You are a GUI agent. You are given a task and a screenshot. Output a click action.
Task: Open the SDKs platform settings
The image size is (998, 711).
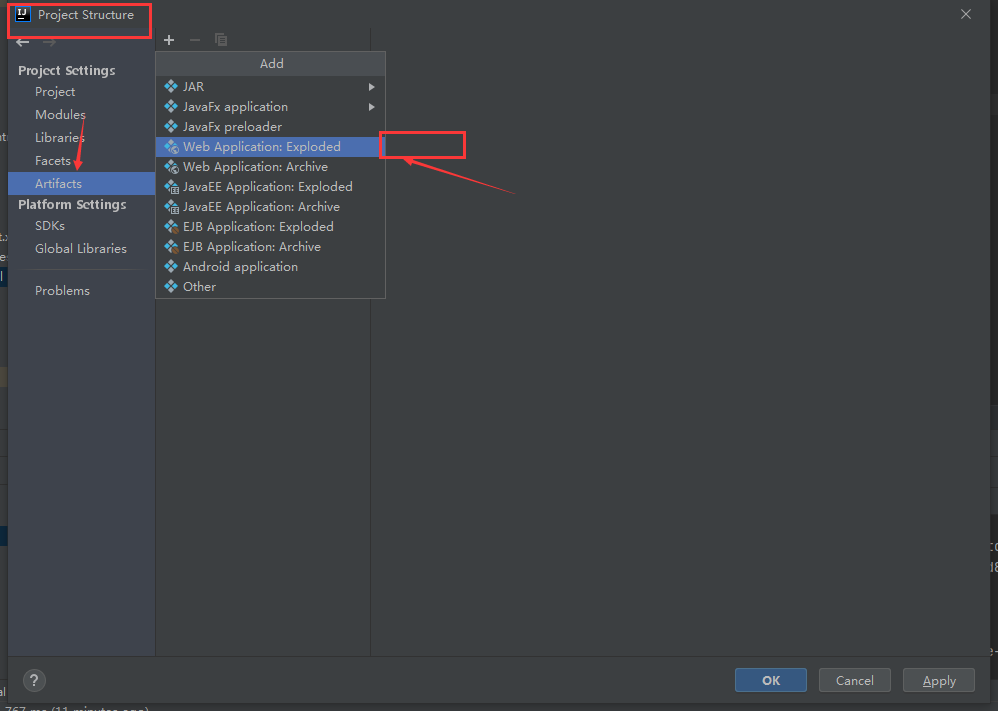(x=81, y=225)
